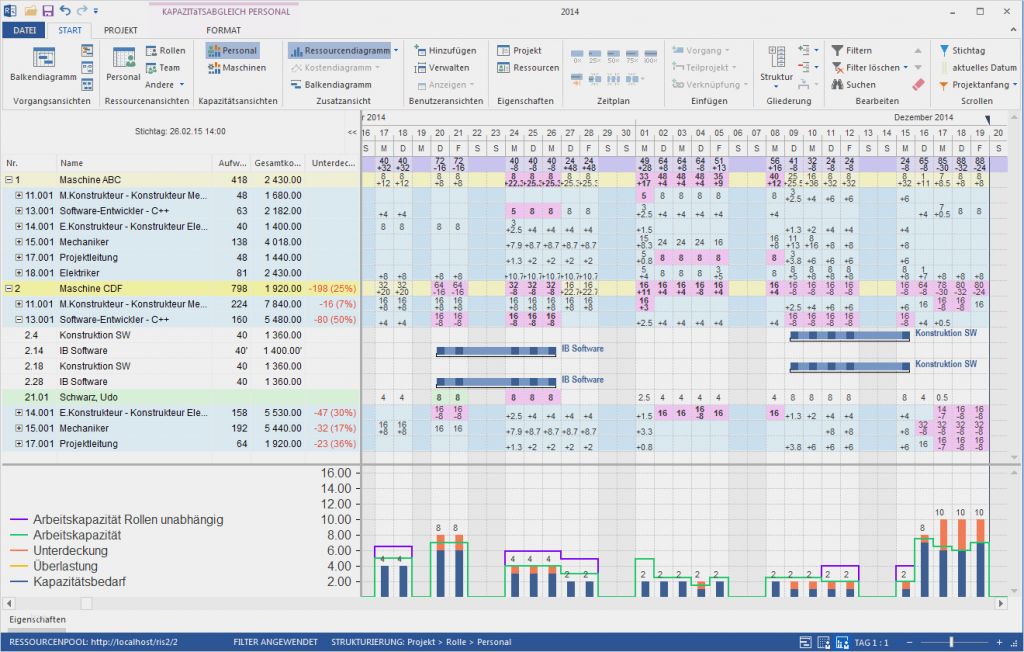
Task: Open the Projektanfang dropdown in Scrollen
Action: click(x=1014, y=84)
